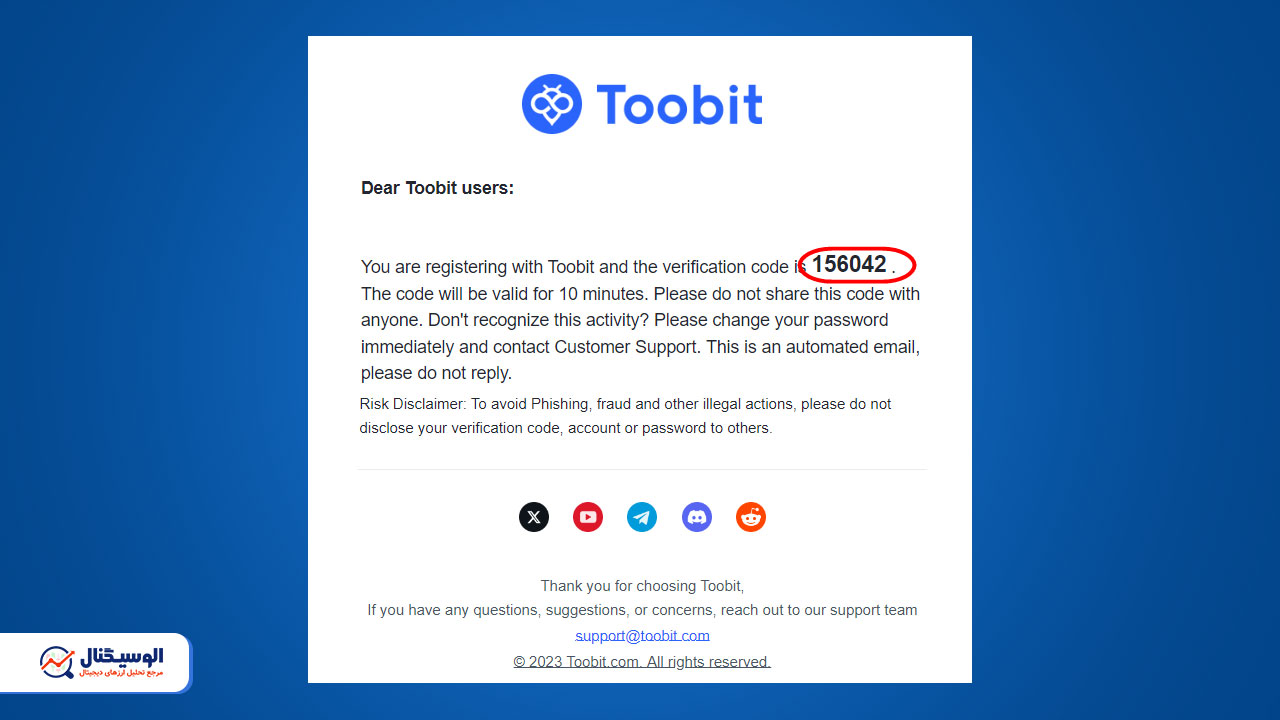Click the "valid for 10 minutes" sentence
The width and height of the screenshot is (1280, 720).
click(505, 294)
